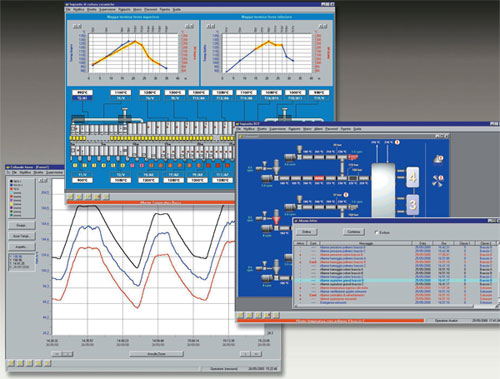Open the second menu in the extruder window
Viewport: 500px width, 379px height.
pyautogui.click(x=249, y=129)
